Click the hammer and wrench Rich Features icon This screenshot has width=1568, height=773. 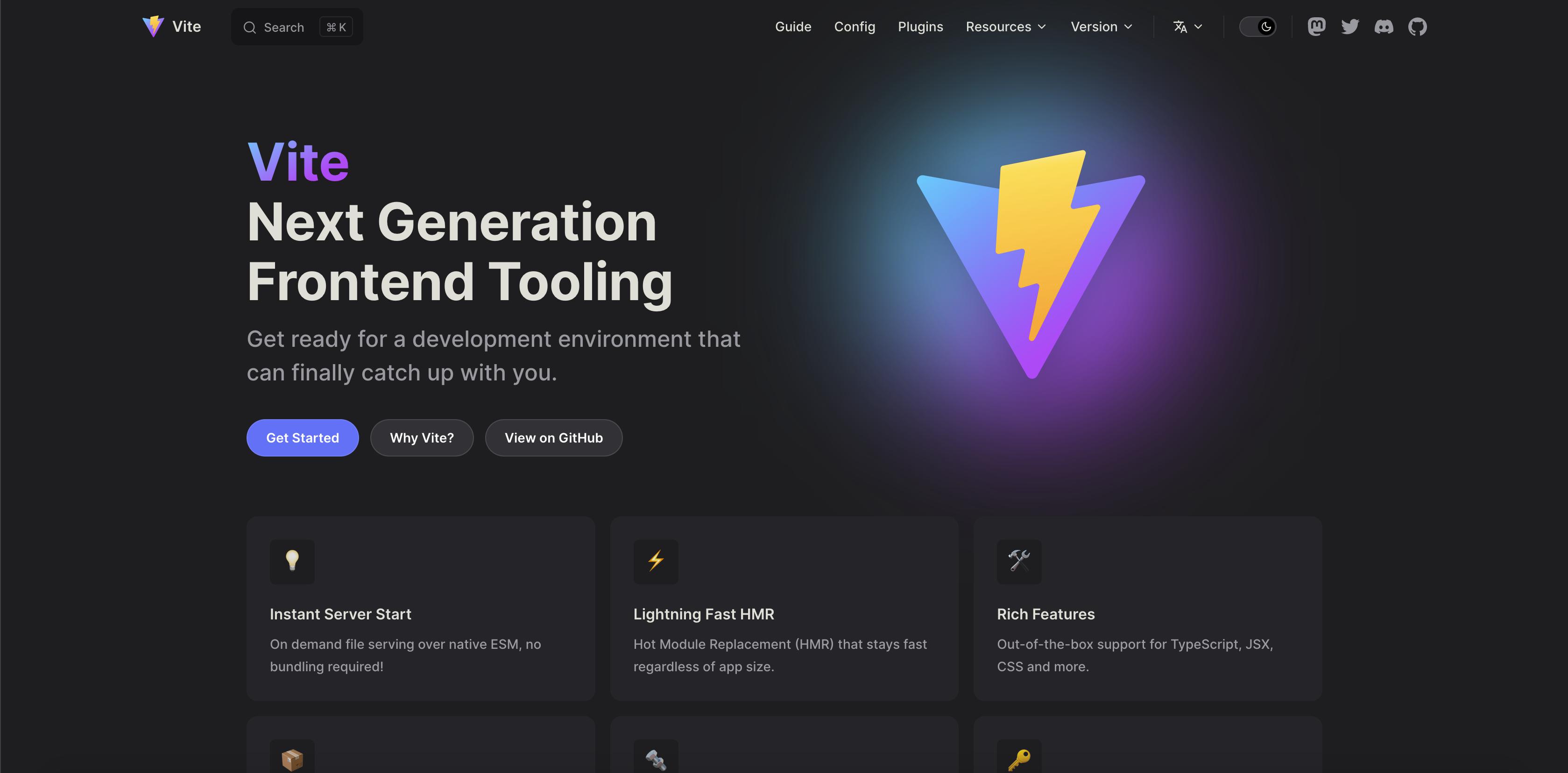1019,561
